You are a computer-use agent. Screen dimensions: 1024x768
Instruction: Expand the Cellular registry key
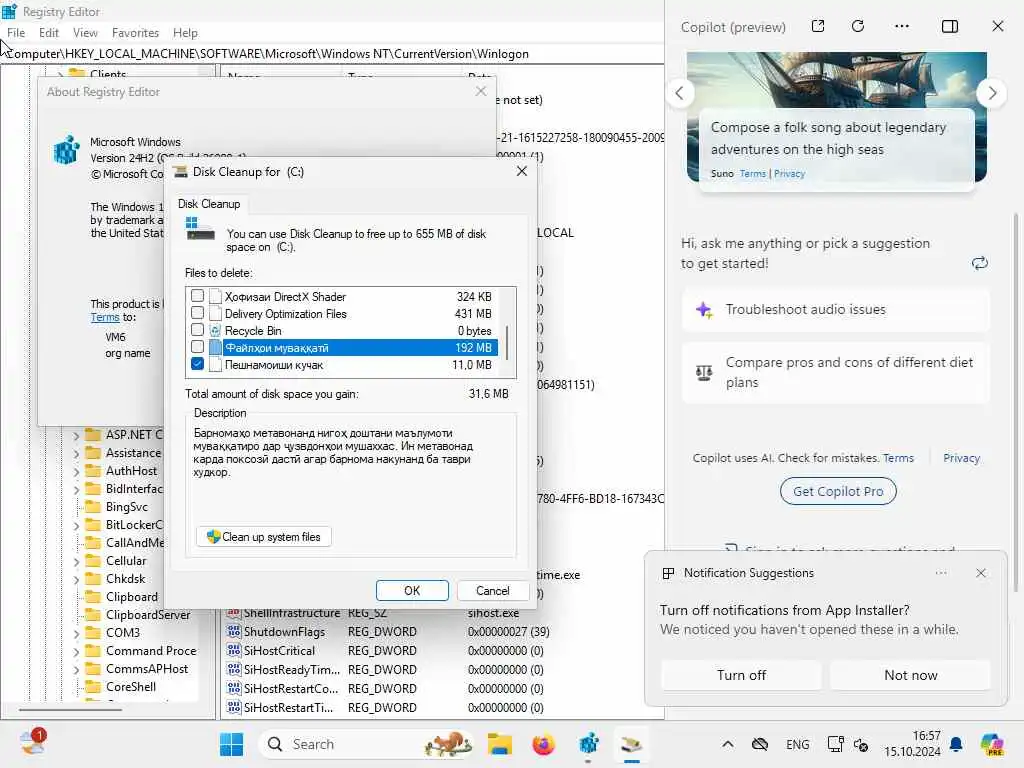pos(76,561)
